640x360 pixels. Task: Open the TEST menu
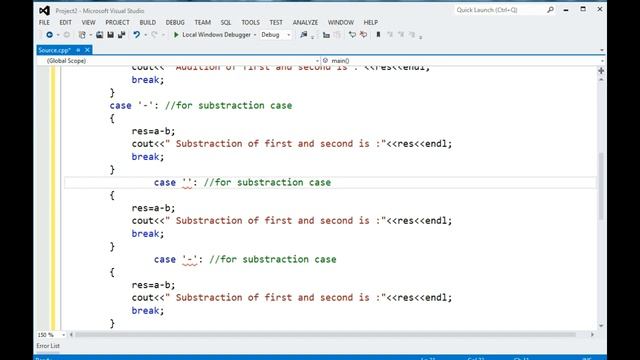276,22
